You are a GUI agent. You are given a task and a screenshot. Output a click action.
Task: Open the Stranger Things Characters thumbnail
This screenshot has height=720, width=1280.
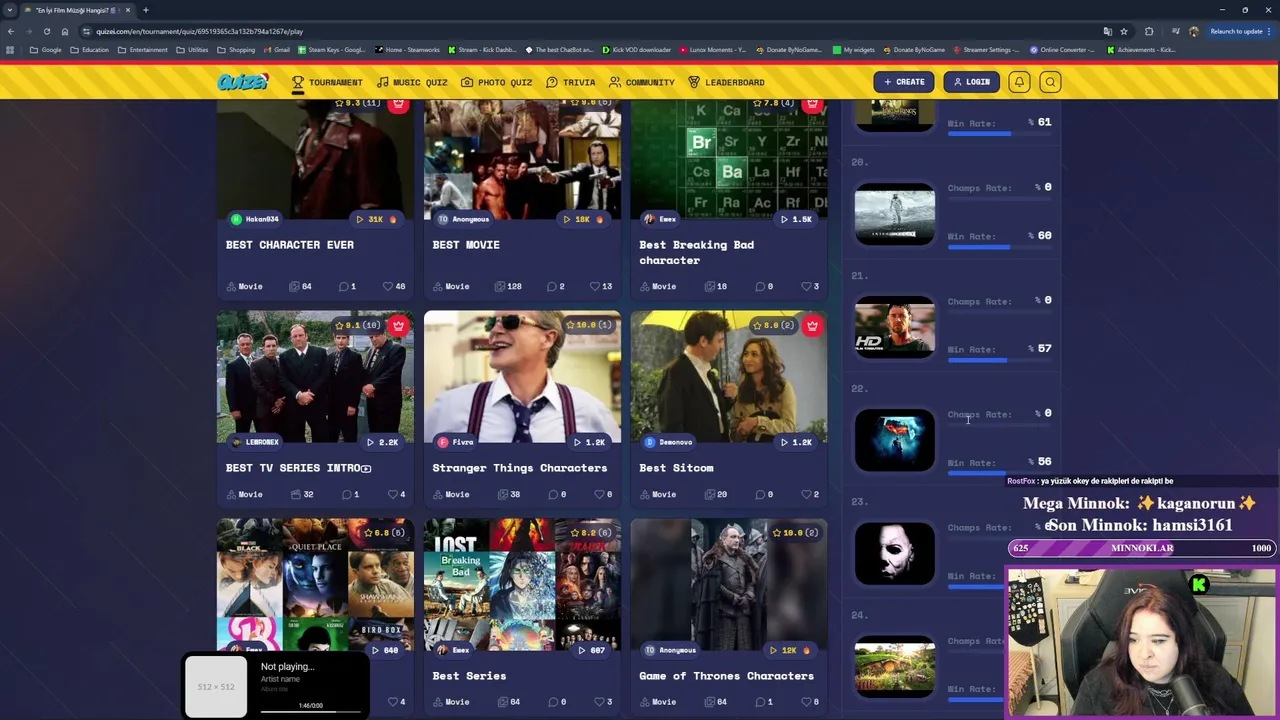[x=522, y=377]
